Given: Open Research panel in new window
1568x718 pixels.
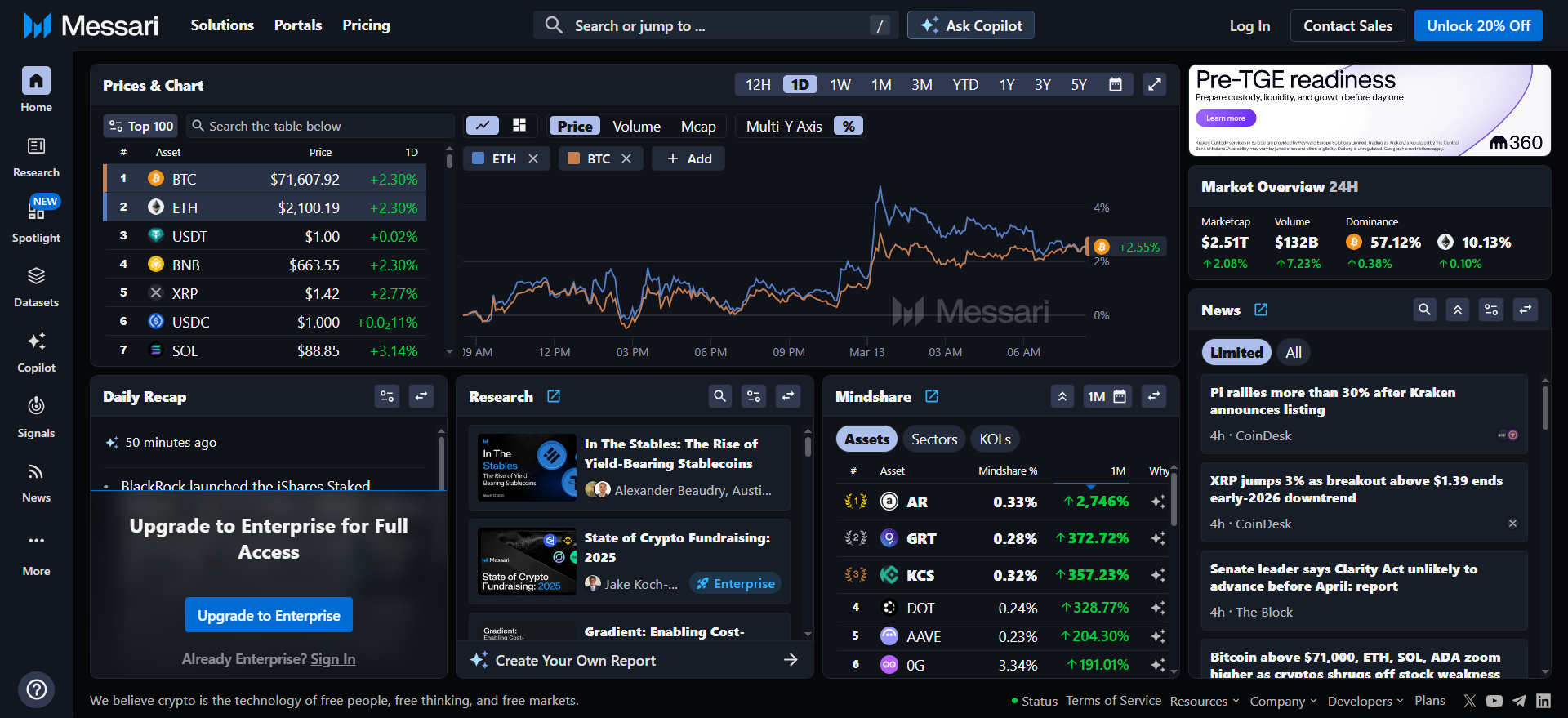Looking at the screenshot, I should (554, 396).
